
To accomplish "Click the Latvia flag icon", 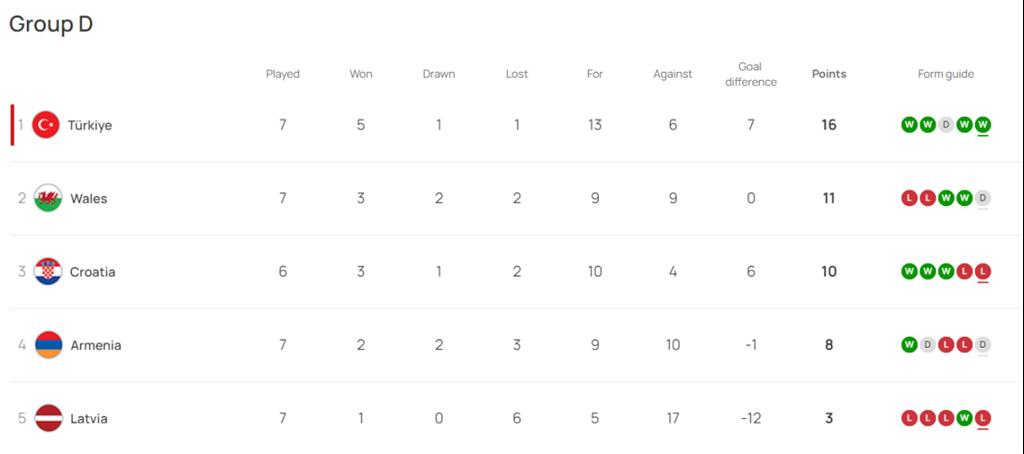I will 48,418.
